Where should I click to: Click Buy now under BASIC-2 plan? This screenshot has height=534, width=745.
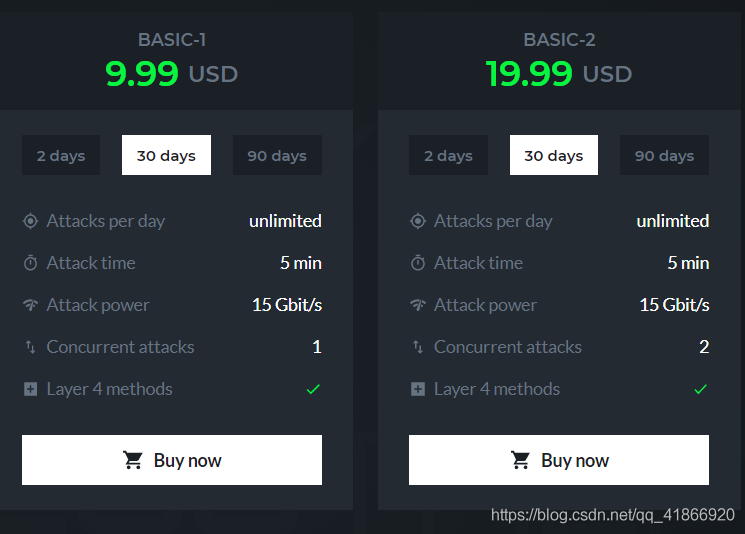(559, 460)
